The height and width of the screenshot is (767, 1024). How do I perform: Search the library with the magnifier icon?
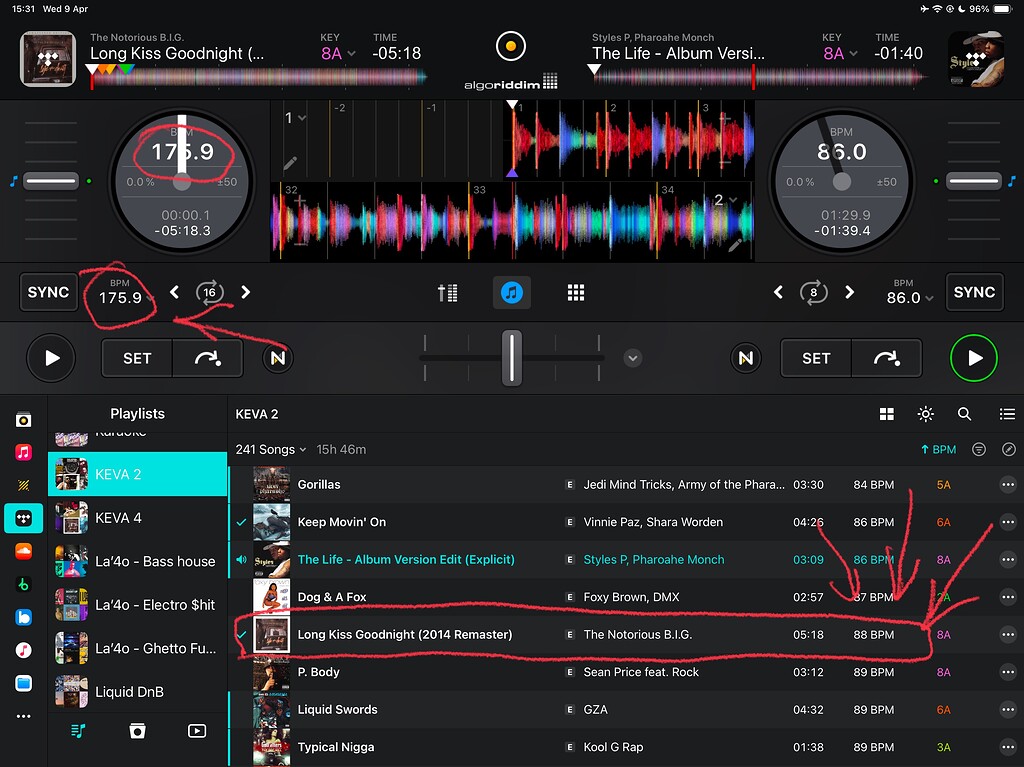click(x=964, y=414)
